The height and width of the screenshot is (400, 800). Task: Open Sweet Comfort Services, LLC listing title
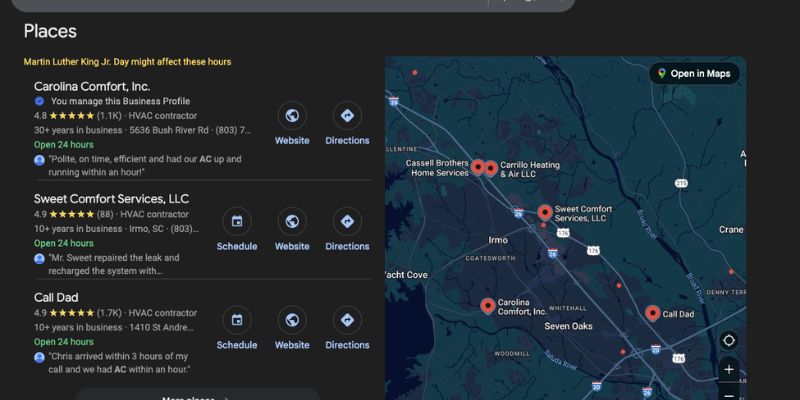click(111, 198)
